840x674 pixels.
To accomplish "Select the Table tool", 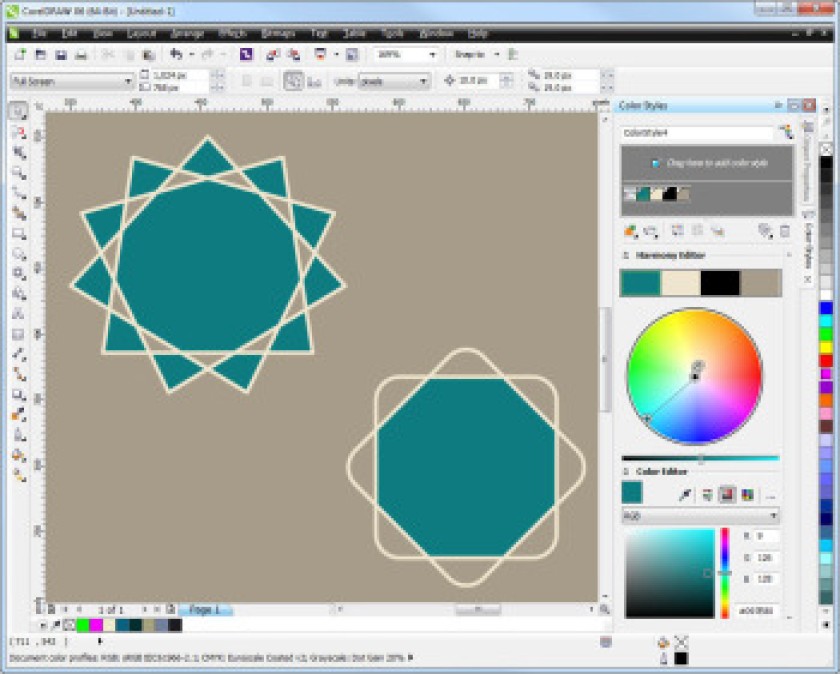I will [19, 334].
